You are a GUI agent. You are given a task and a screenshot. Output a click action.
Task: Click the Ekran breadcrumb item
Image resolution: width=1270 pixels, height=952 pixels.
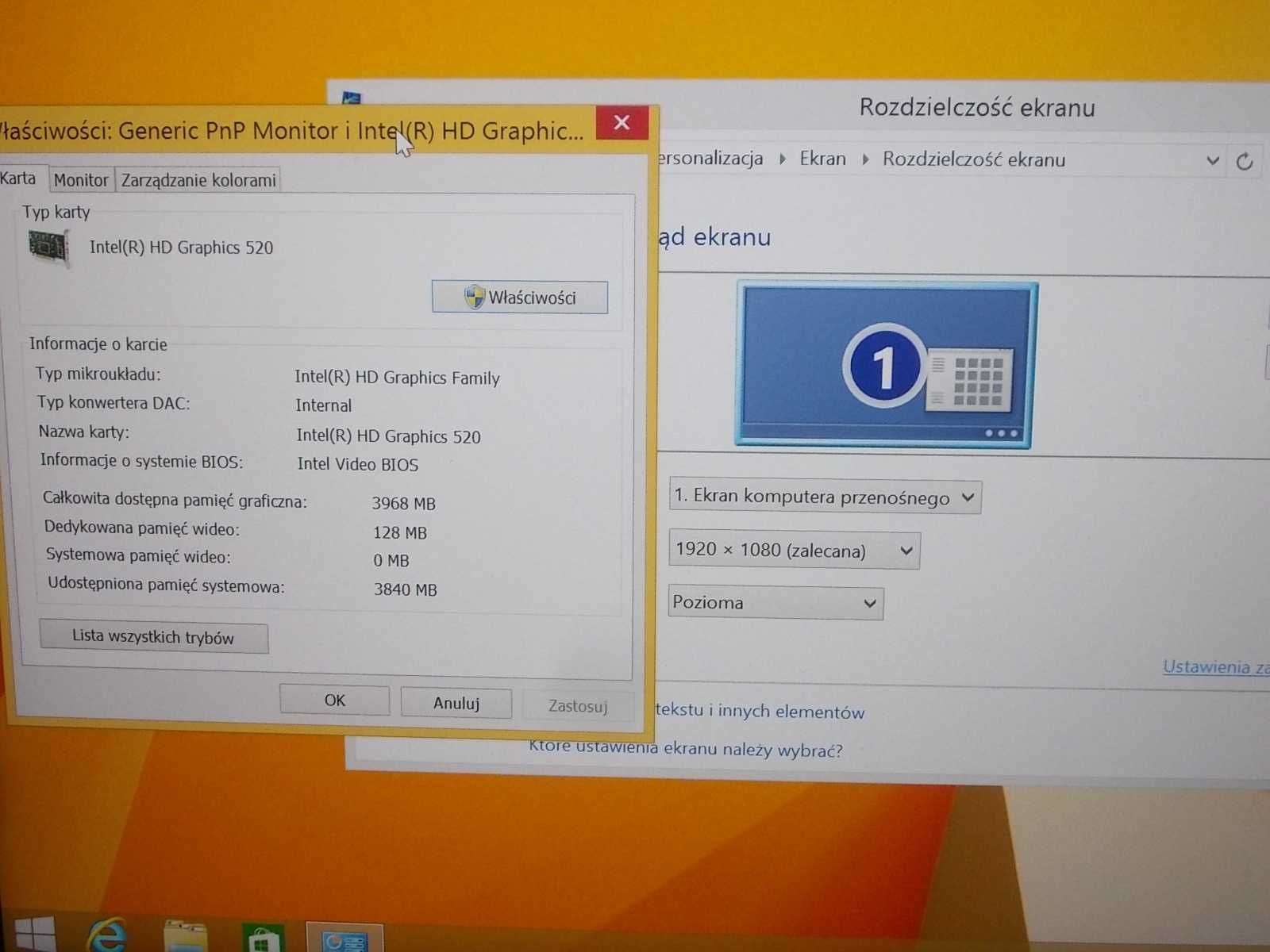[x=822, y=159]
